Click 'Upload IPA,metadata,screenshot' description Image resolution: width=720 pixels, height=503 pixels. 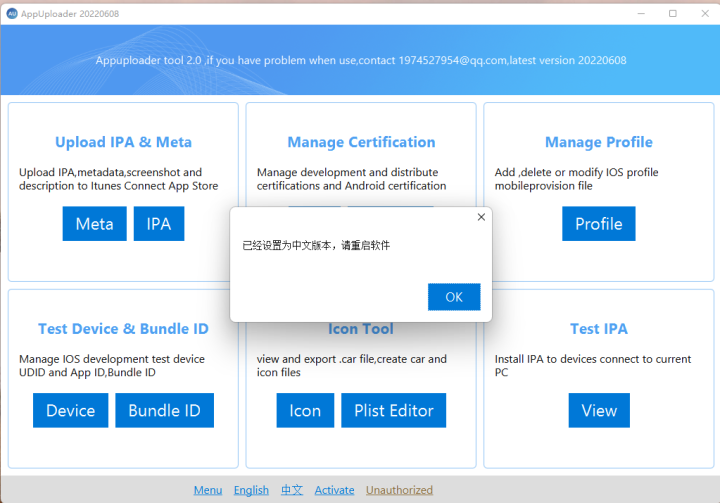pyautogui.click(x=118, y=179)
